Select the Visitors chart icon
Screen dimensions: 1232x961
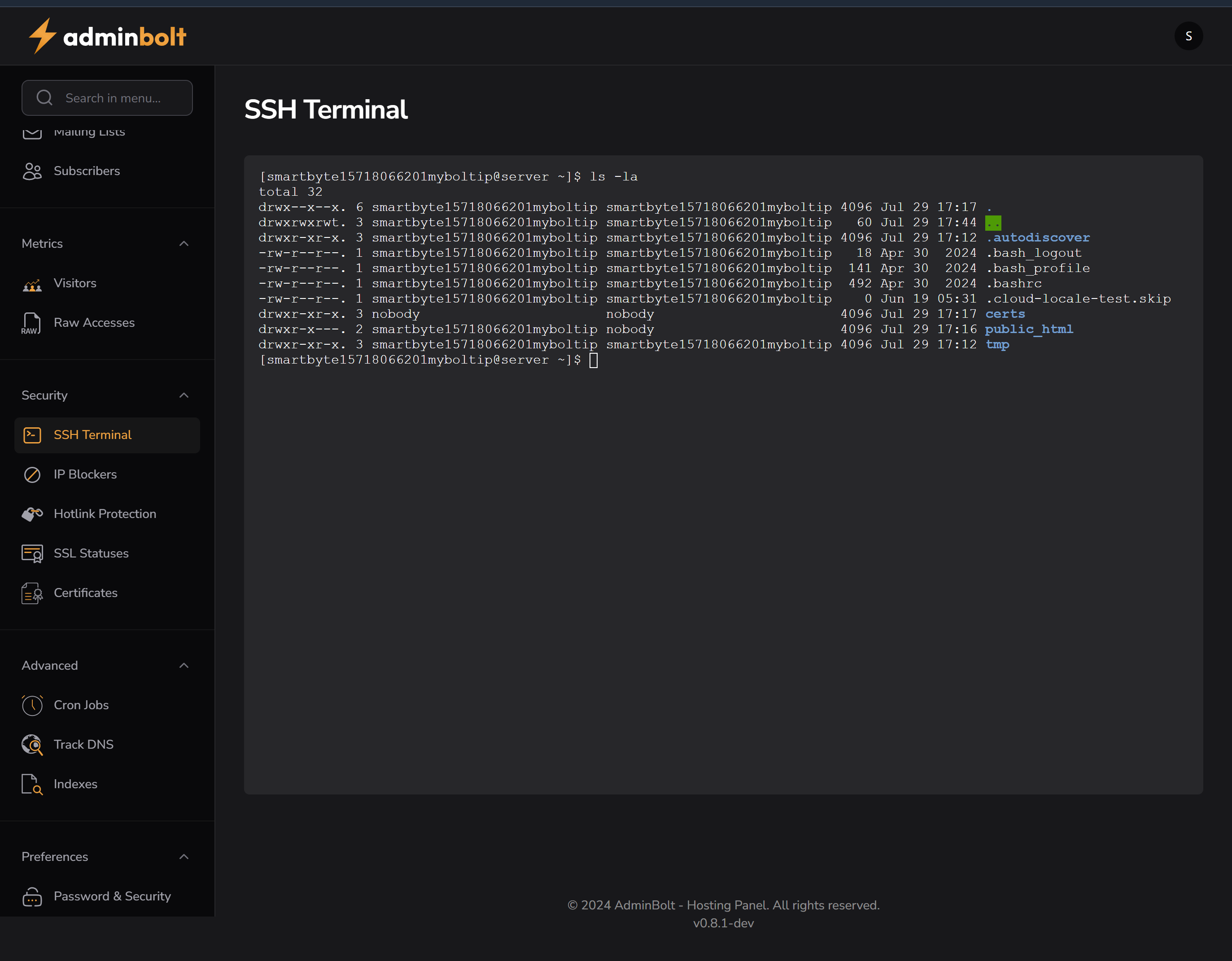(32, 283)
